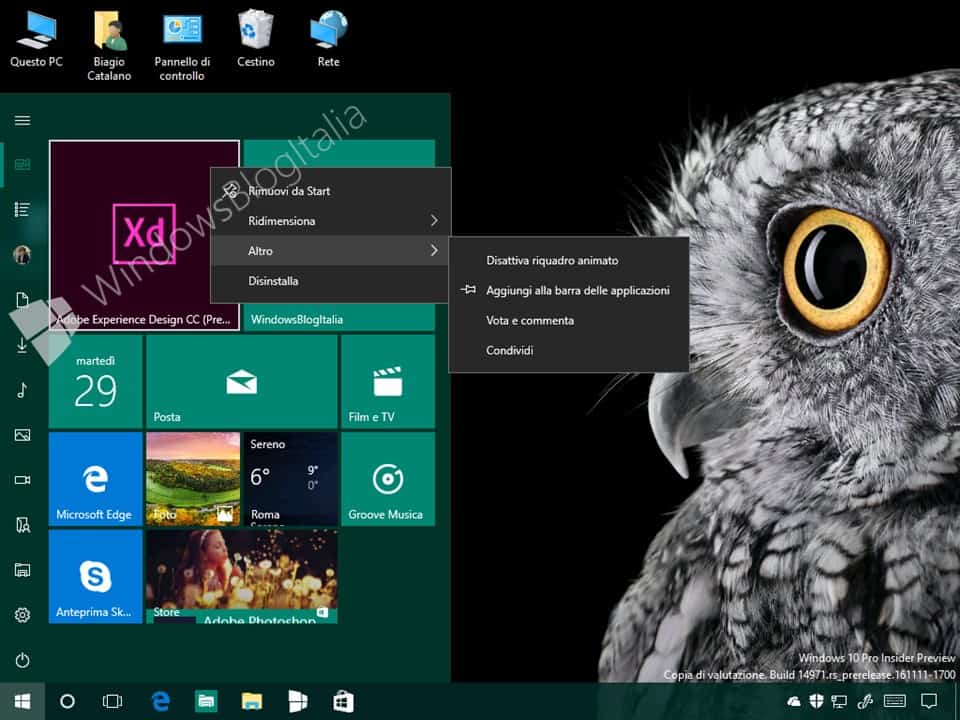This screenshot has width=960, height=720.
Task: Open Ridimensiona submenu
Action: (331, 221)
